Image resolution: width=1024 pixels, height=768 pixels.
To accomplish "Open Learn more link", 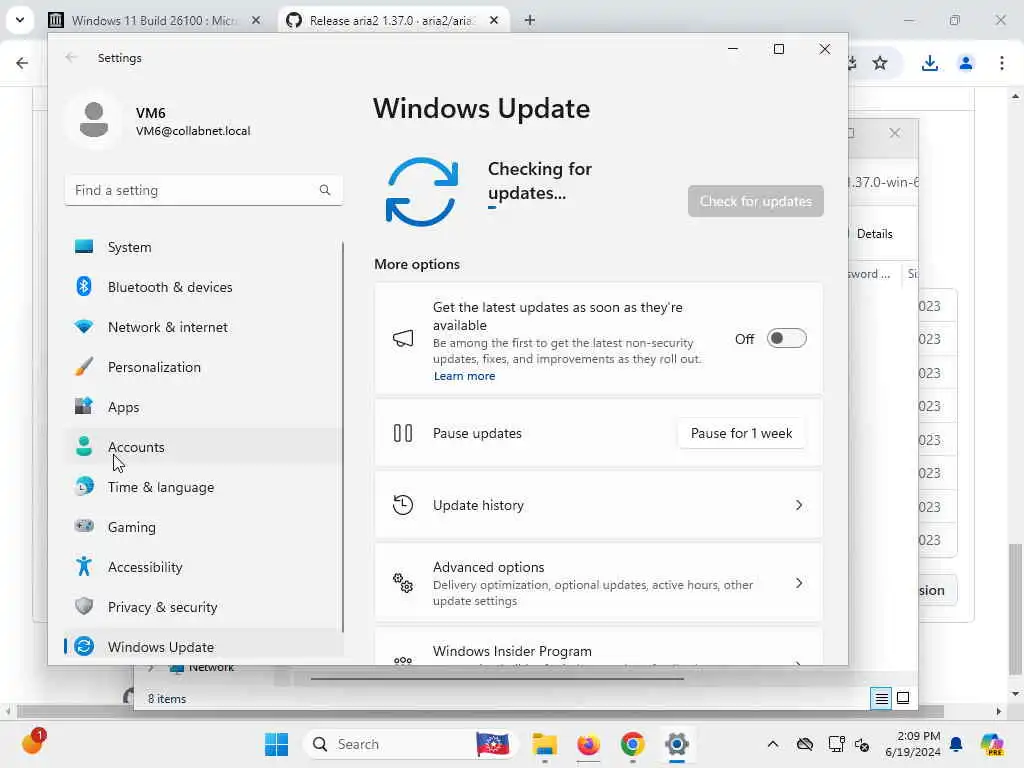I will [464, 376].
